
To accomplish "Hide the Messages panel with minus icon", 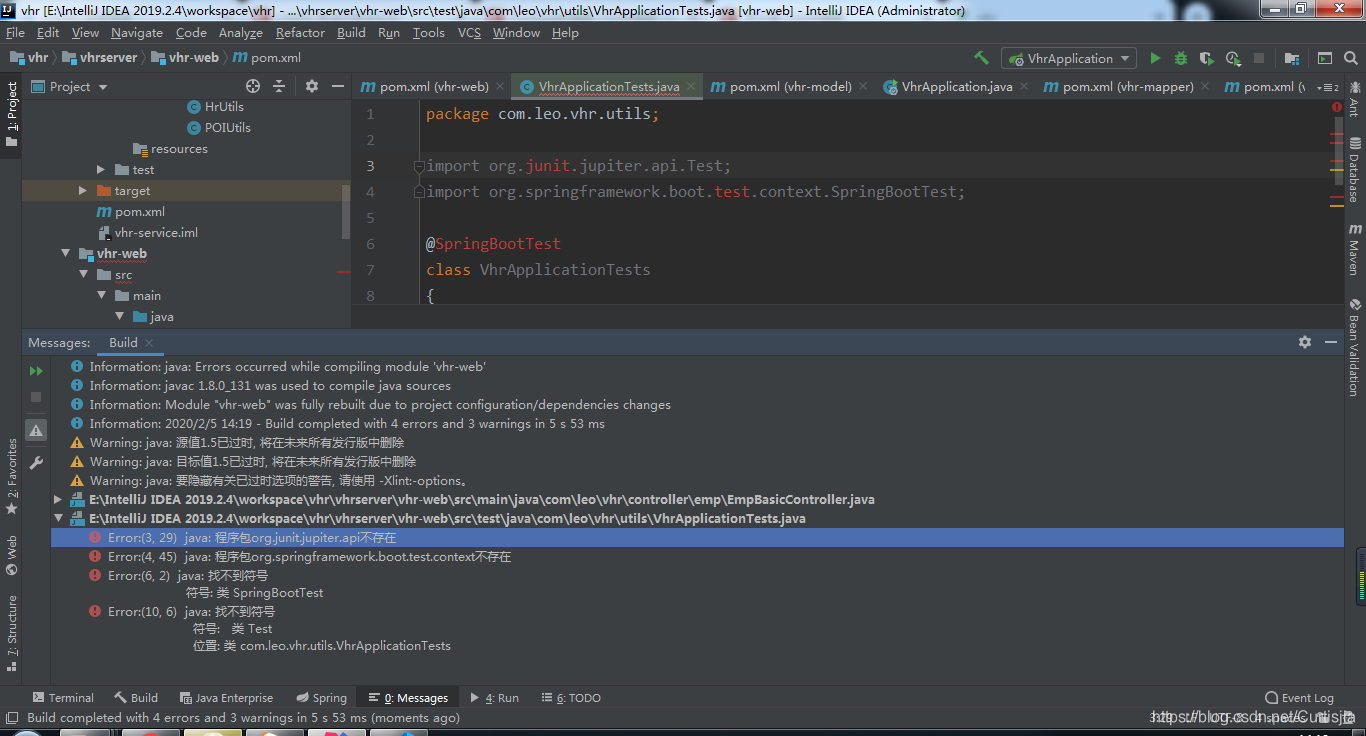I will 1331,342.
